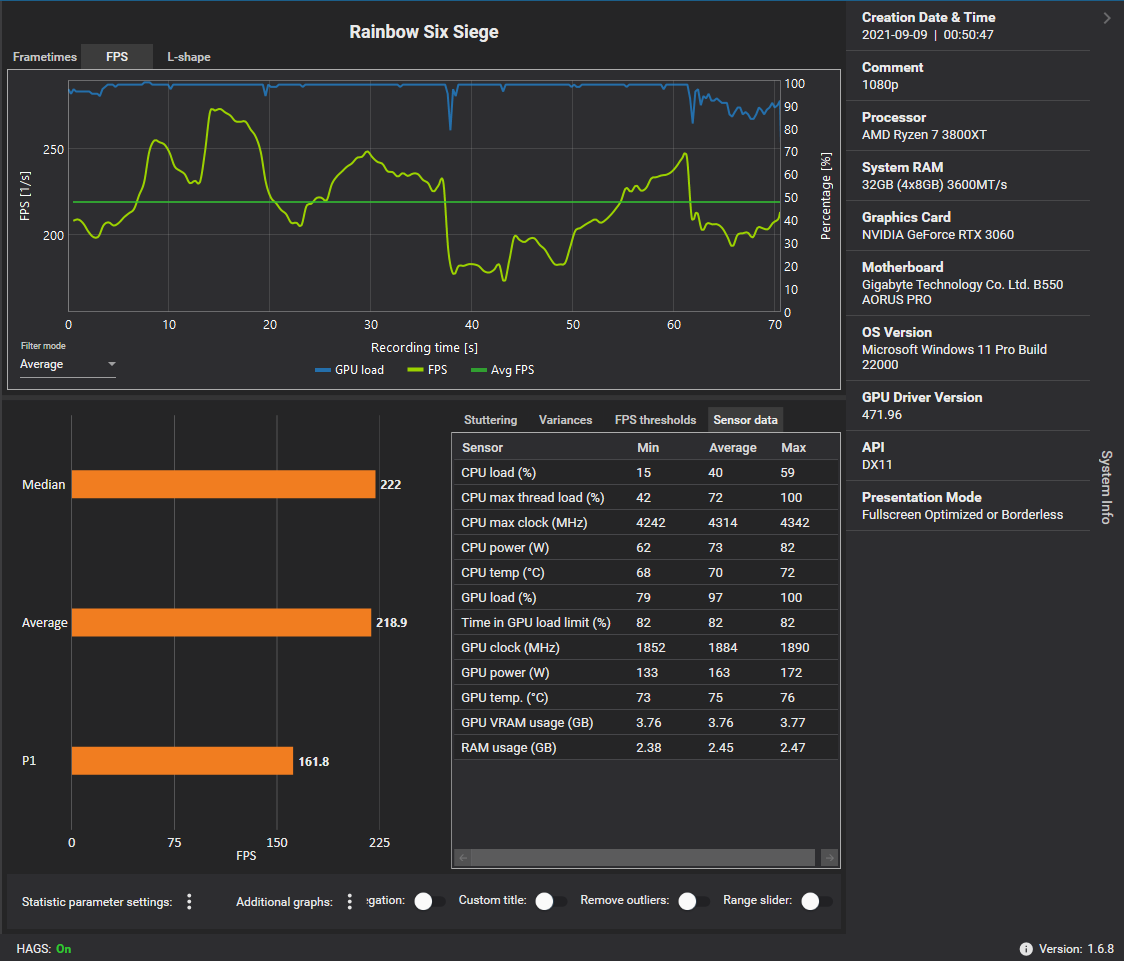Click the 161.8 P1 FPS value
The width and height of the screenshot is (1124, 961).
313,762
